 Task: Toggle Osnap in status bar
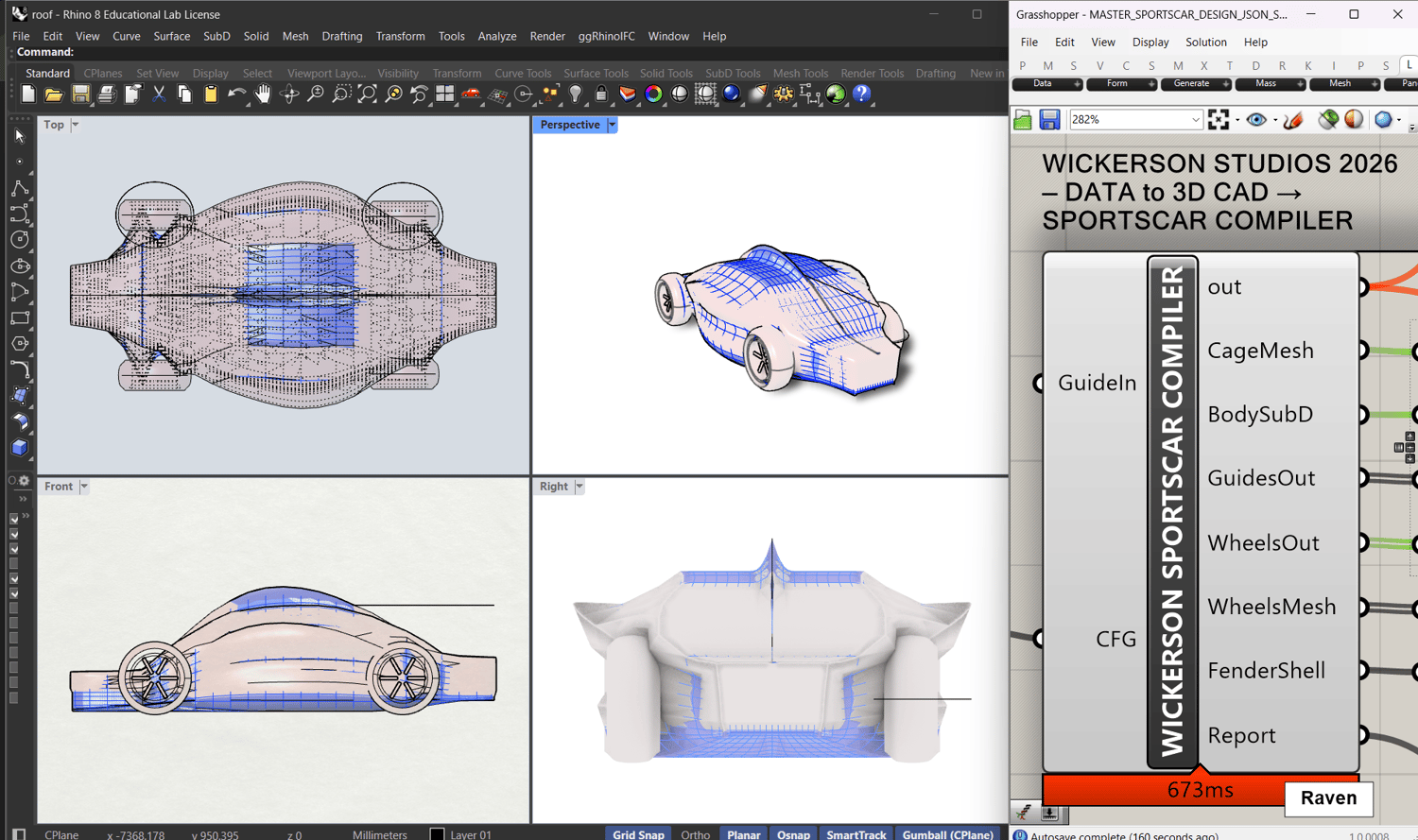click(x=793, y=834)
